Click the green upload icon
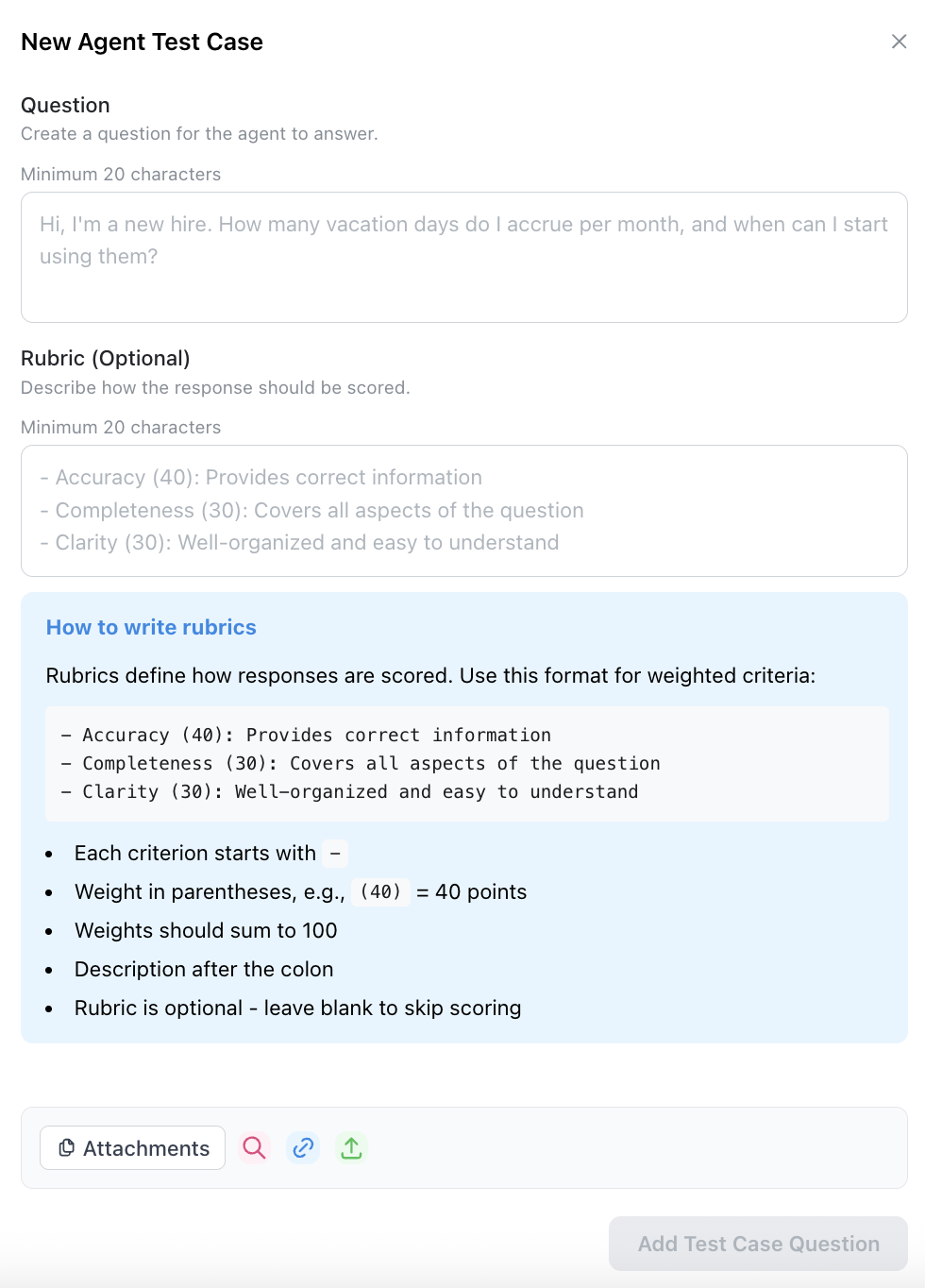The height and width of the screenshot is (1288, 925). point(351,1147)
